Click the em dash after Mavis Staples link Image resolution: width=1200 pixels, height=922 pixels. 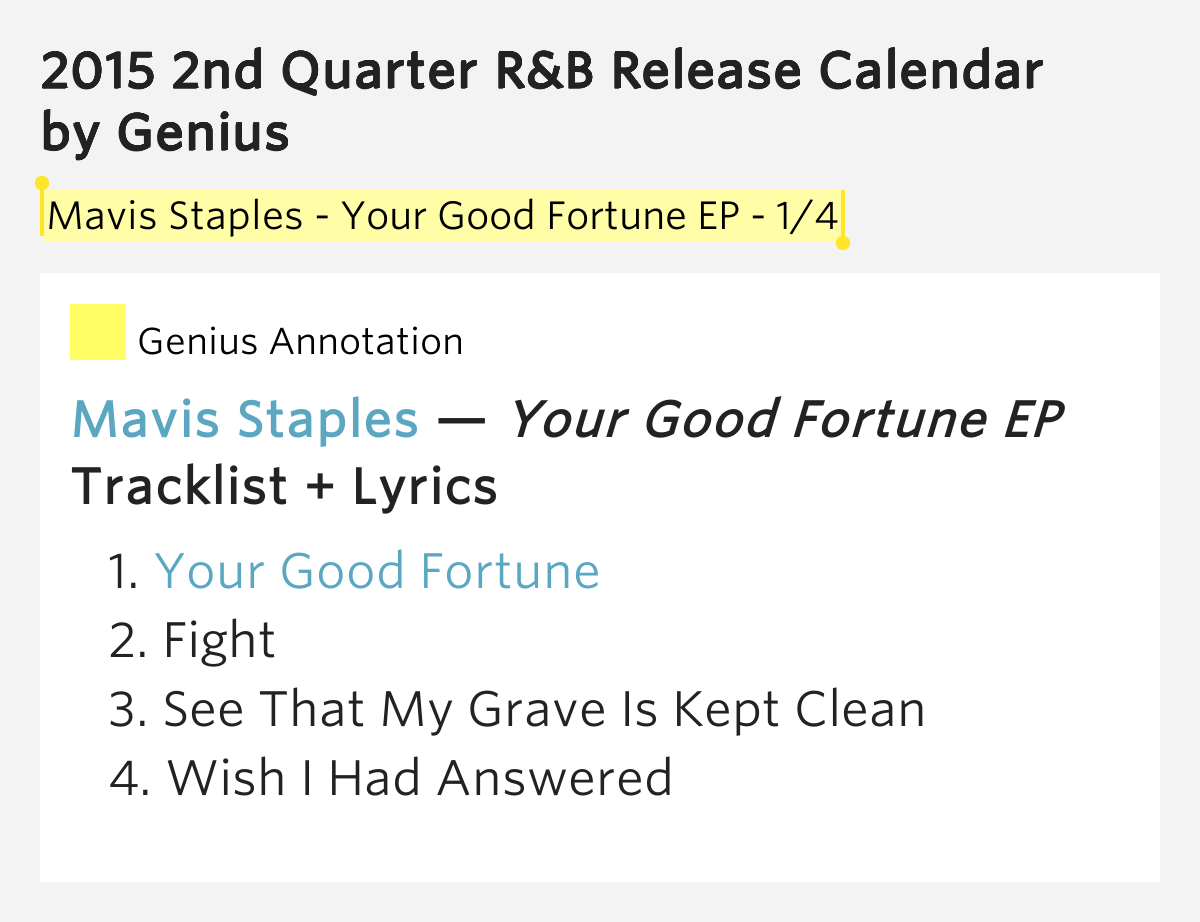coord(462,420)
